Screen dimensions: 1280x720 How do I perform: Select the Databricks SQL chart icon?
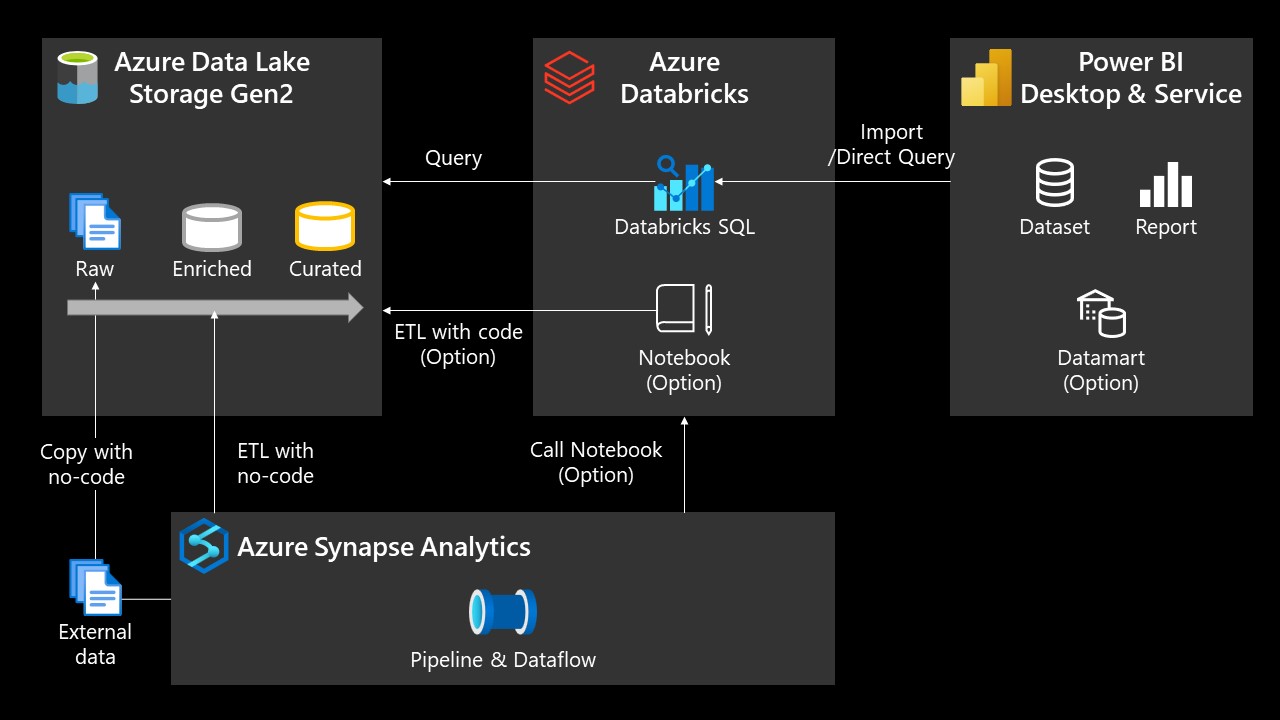coord(684,183)
